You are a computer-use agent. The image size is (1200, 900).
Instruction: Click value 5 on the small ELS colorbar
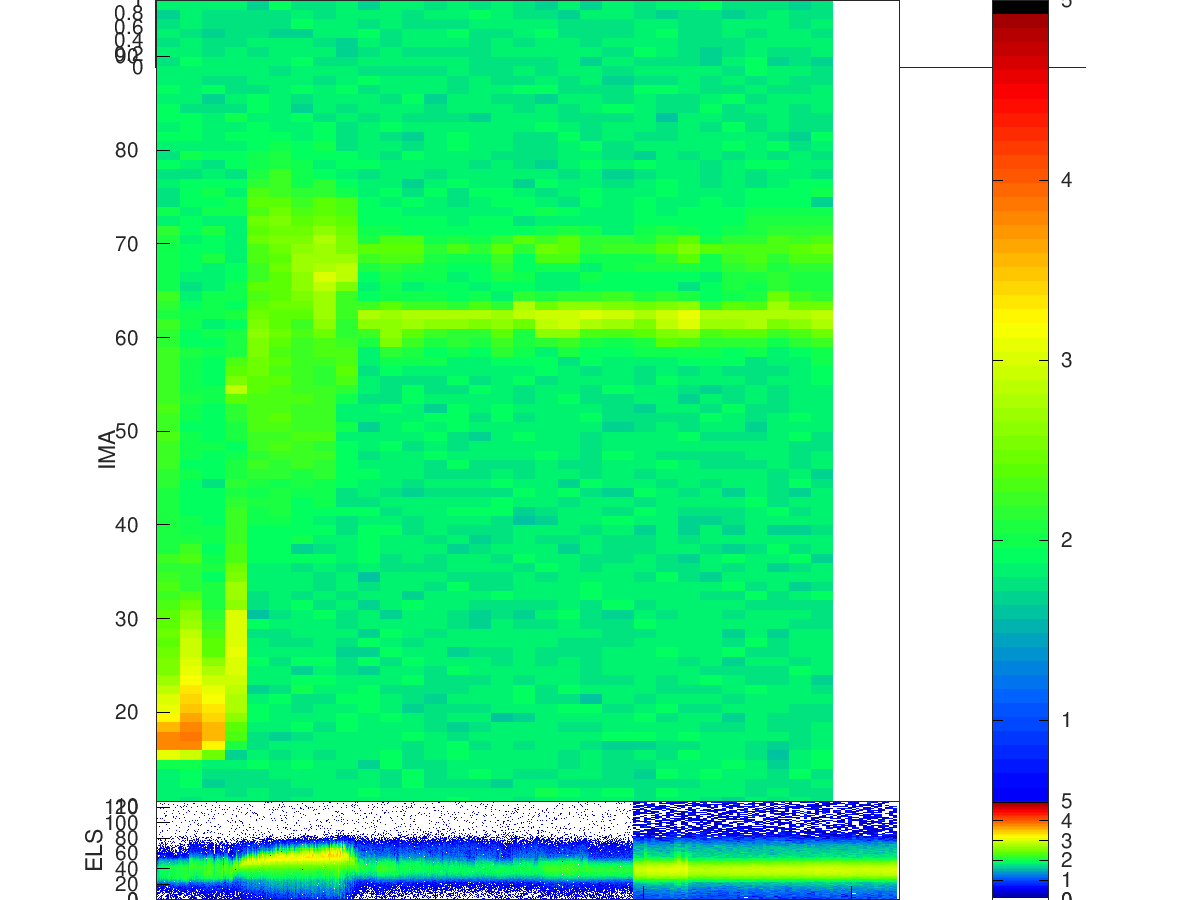(1067, 801)
